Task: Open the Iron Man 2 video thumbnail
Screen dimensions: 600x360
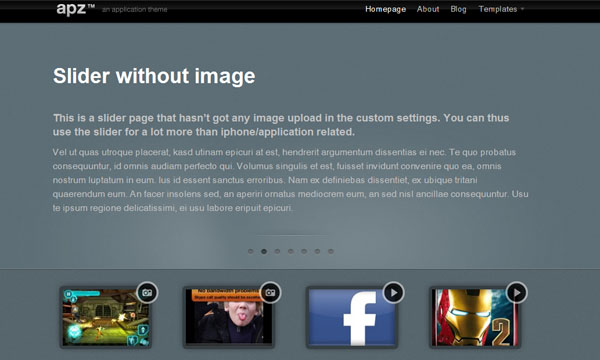Action: click(475, 318)
